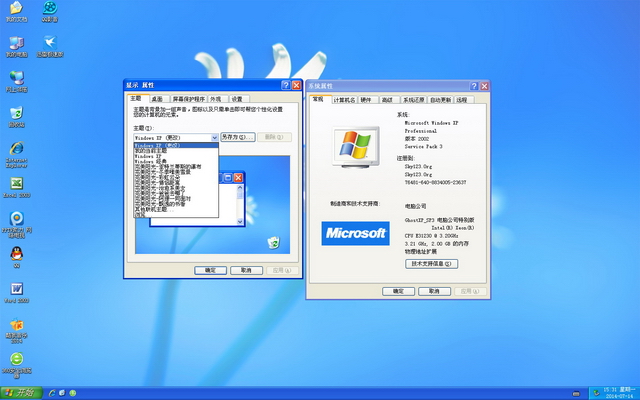Click the keyboard language bar tray icon
This screenshot has width=640, height=400.
[x=576, y=394]
